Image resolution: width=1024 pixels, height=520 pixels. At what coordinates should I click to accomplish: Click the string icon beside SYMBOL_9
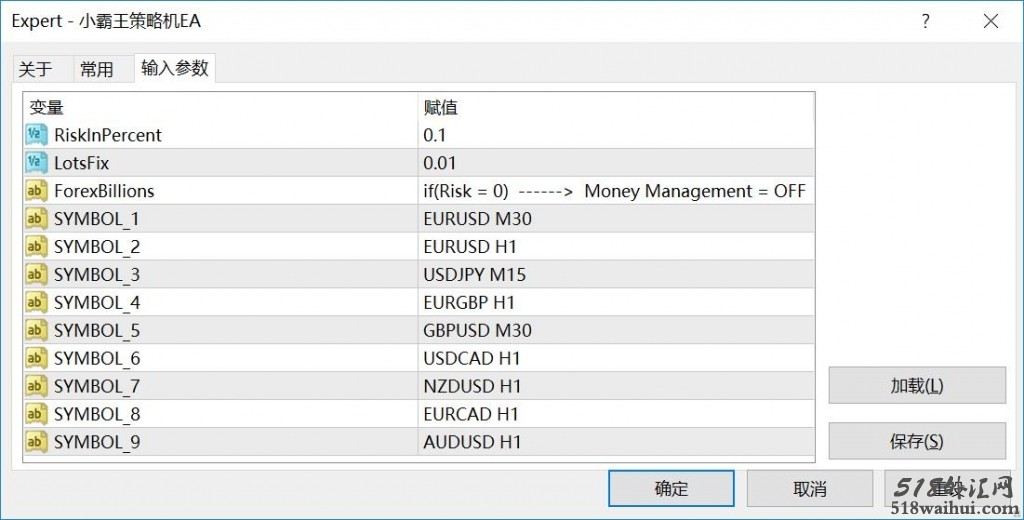[36, 442]
